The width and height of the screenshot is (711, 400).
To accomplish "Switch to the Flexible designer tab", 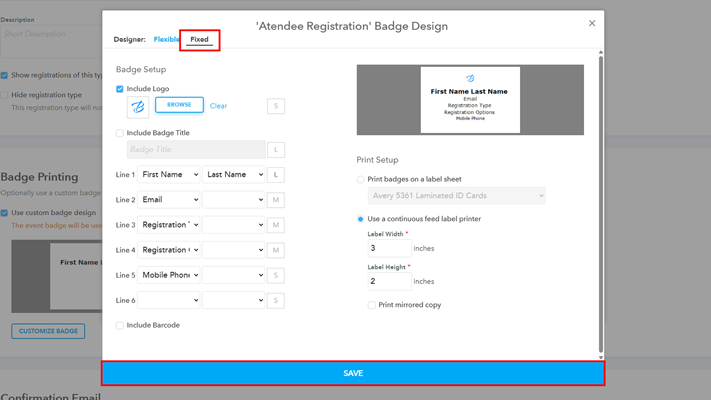I will pyautogui.click(x=167, y=40).
